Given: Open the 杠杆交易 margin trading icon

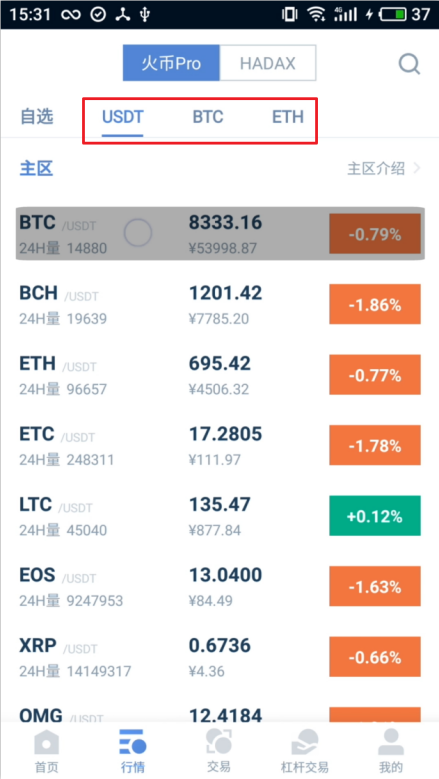Looking at the screenshot, I should click(x=304, y=742).
